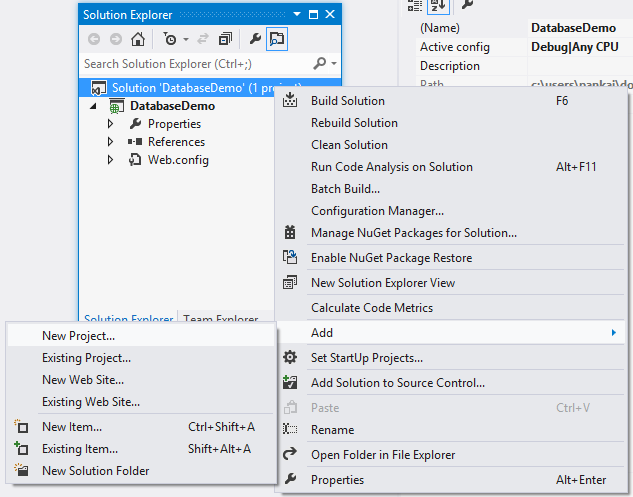Choose Existing Web Site from submenu
Screen dimensions: 633x497
141,402
